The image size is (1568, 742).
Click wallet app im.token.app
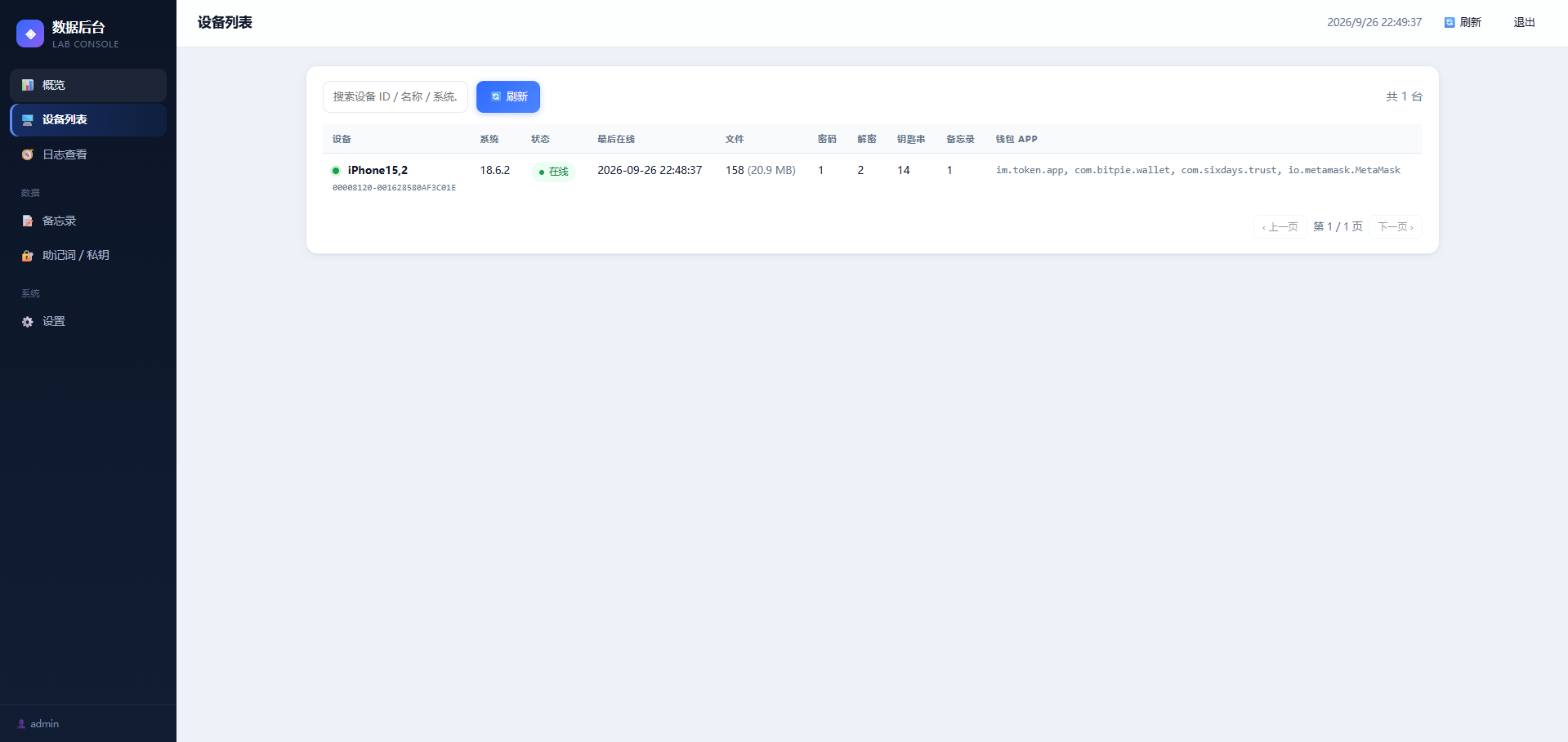1030,170
